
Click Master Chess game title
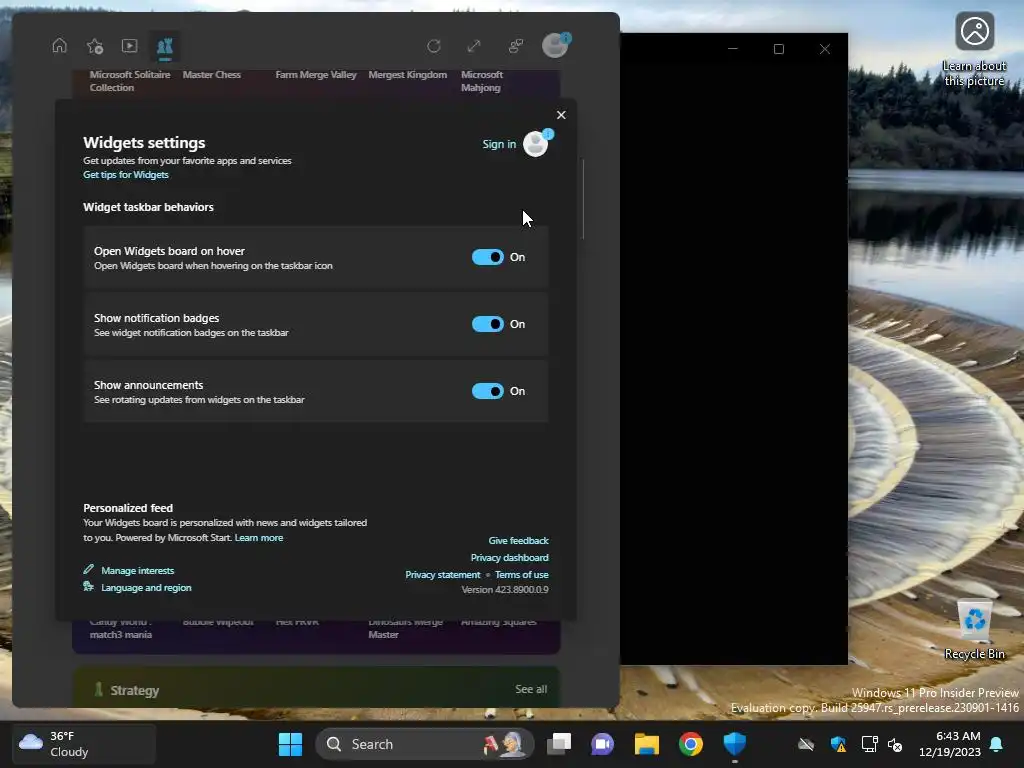pyautogui.click(x=212, y=74)
